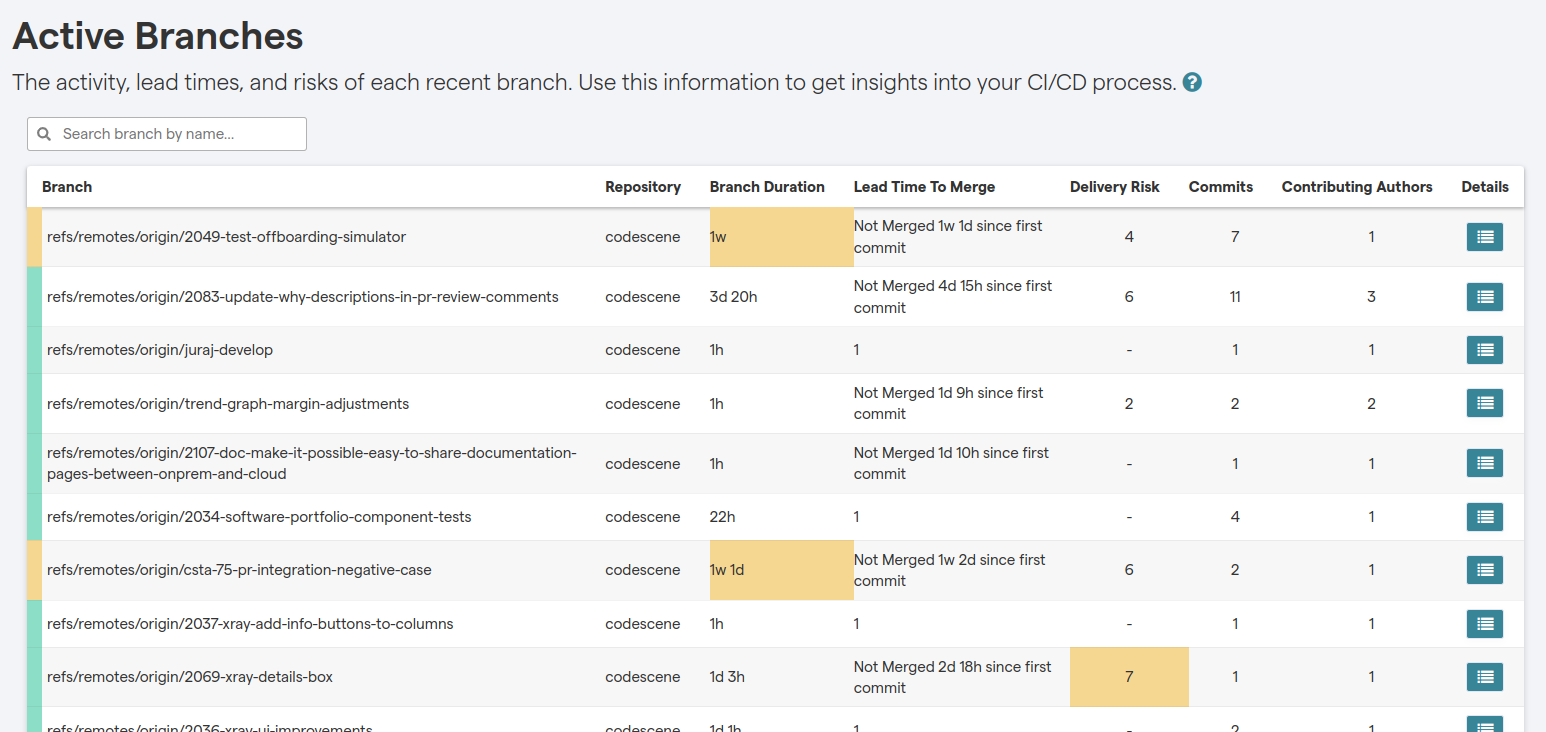Click the highlighted delivery risk 7 cell
This screenshot has height=732, width=1546.
click(x=1129, y=677)
